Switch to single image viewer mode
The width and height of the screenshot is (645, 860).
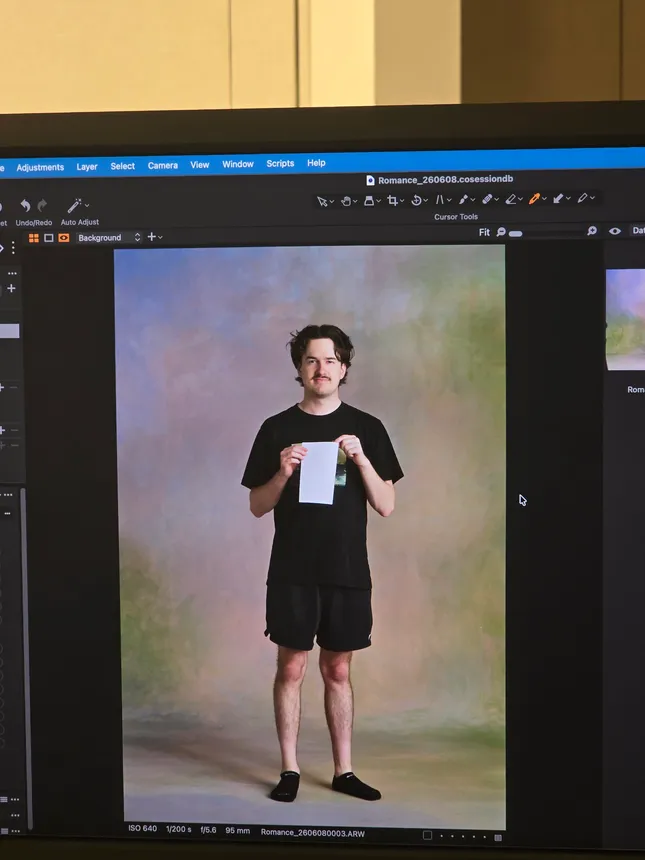pyautogui.click(x=49, y=237)
